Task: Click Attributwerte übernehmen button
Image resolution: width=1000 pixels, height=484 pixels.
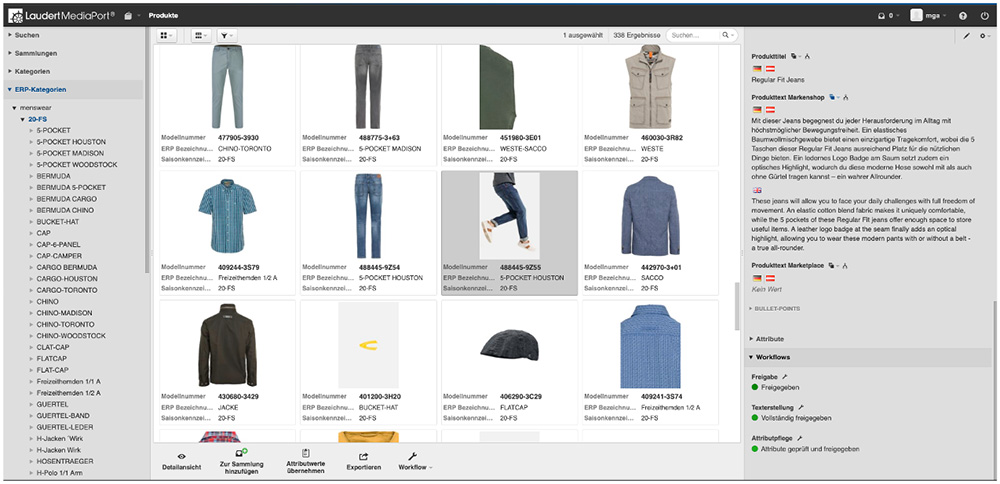Action: [x=305, y=460]
